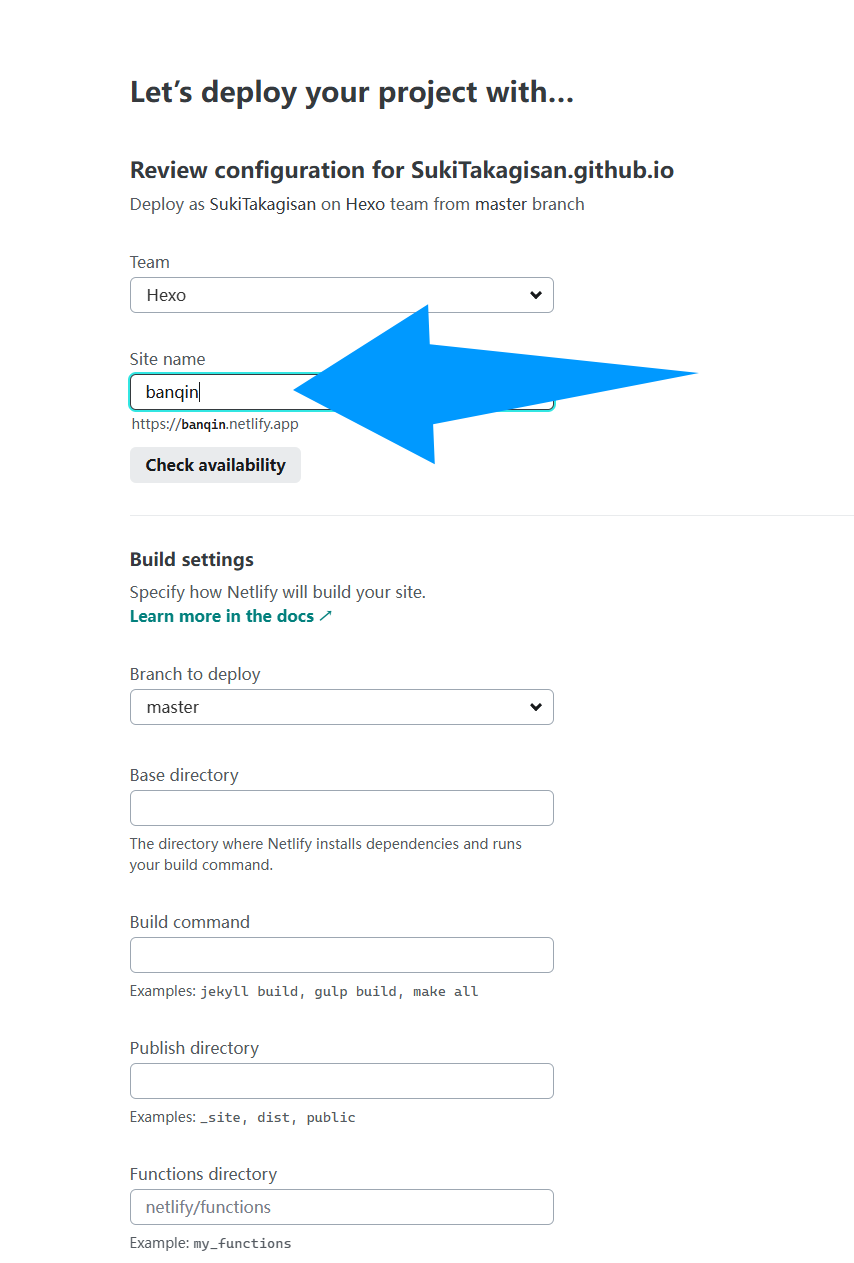Open Learn more in the docs link
Image resolution: width=854 pixels, height=1263 pixels.
coord(222,616)
